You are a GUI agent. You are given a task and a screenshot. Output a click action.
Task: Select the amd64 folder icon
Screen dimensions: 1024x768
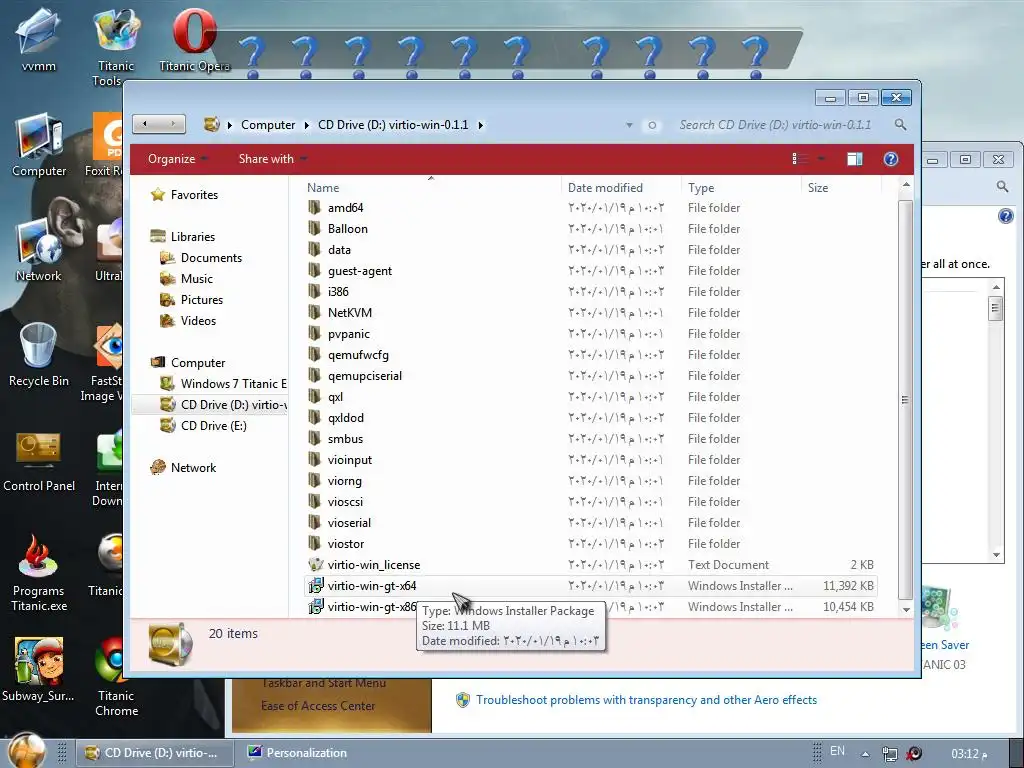pyautogui.click(x=315, y=208)
